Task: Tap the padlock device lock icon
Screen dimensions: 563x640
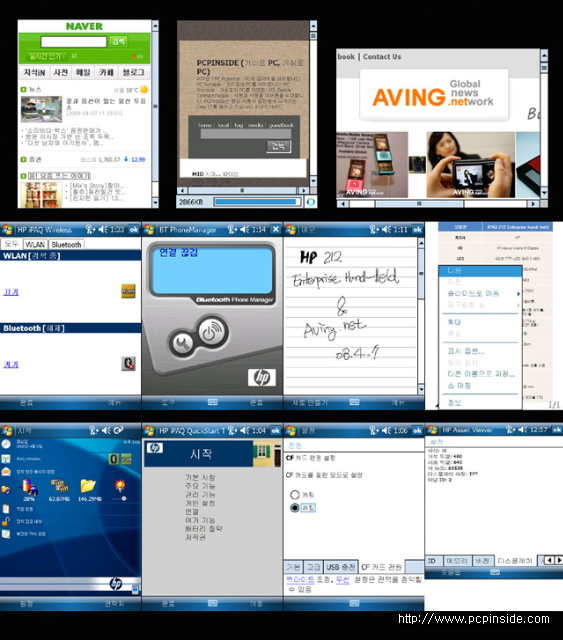Action: point(6,521)
